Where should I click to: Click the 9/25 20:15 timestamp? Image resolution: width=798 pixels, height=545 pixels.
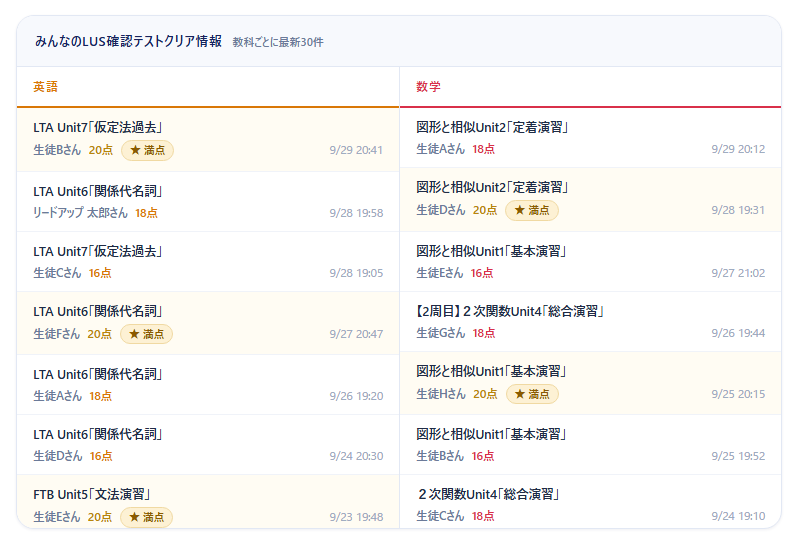[x=738, y=394]
